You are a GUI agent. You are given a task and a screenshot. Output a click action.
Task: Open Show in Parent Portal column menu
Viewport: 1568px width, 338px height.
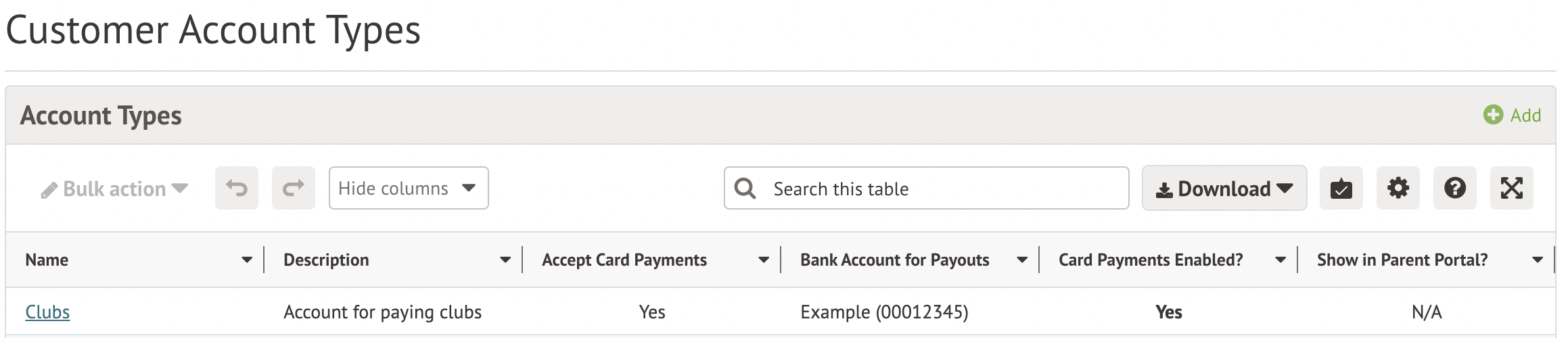(1538, 260)
